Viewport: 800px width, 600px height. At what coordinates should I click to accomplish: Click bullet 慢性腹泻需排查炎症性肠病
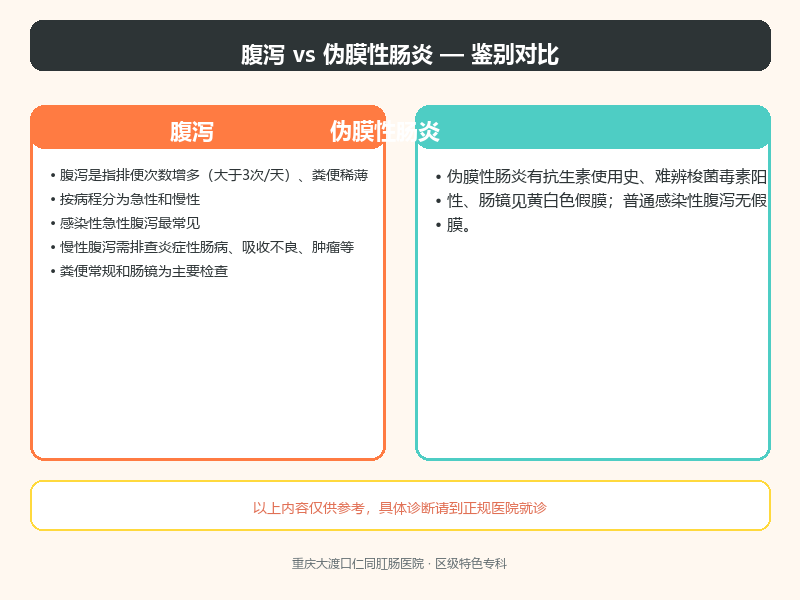click(202, 247)
